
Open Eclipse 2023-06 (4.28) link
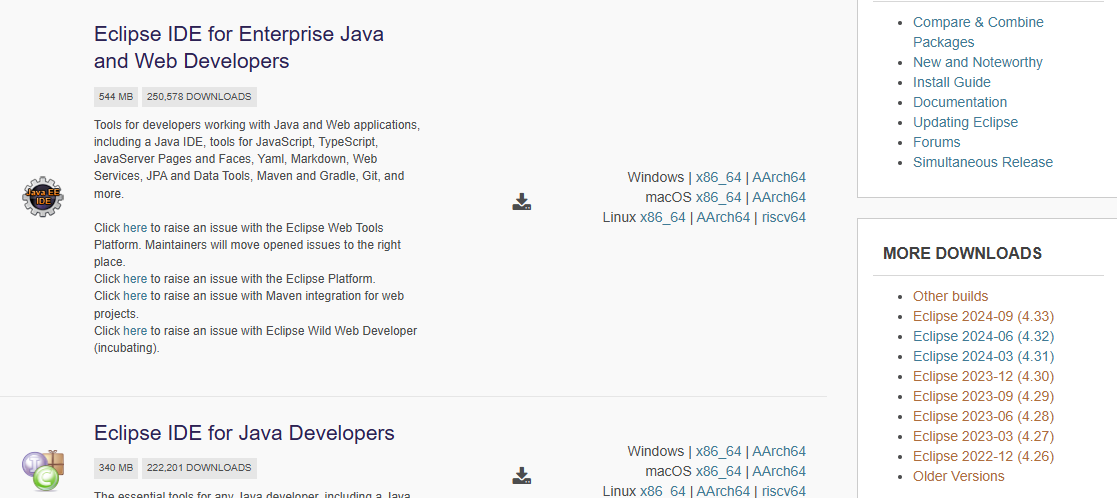pos(983,415)
